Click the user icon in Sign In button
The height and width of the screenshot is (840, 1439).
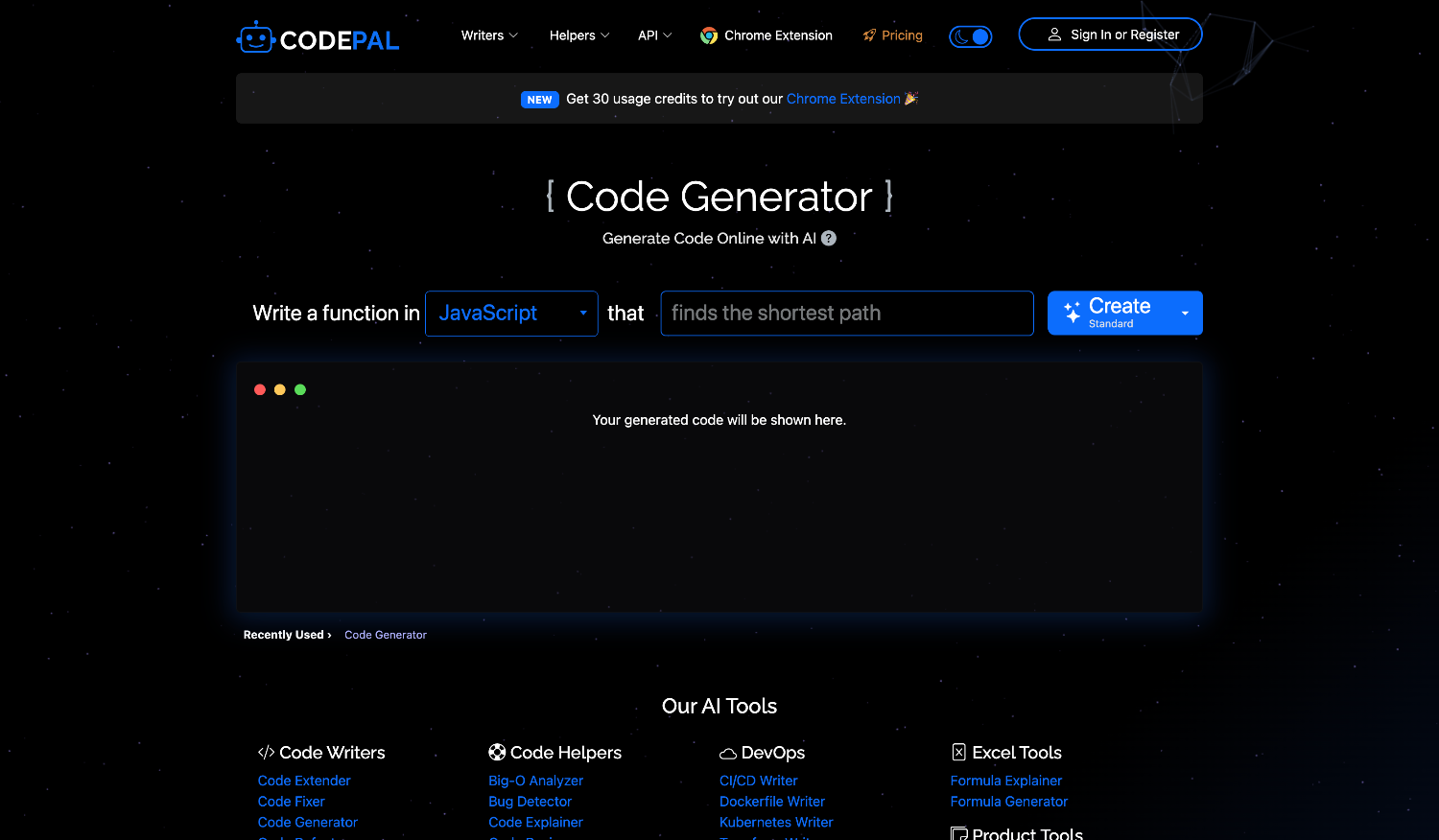(1054, 35)
